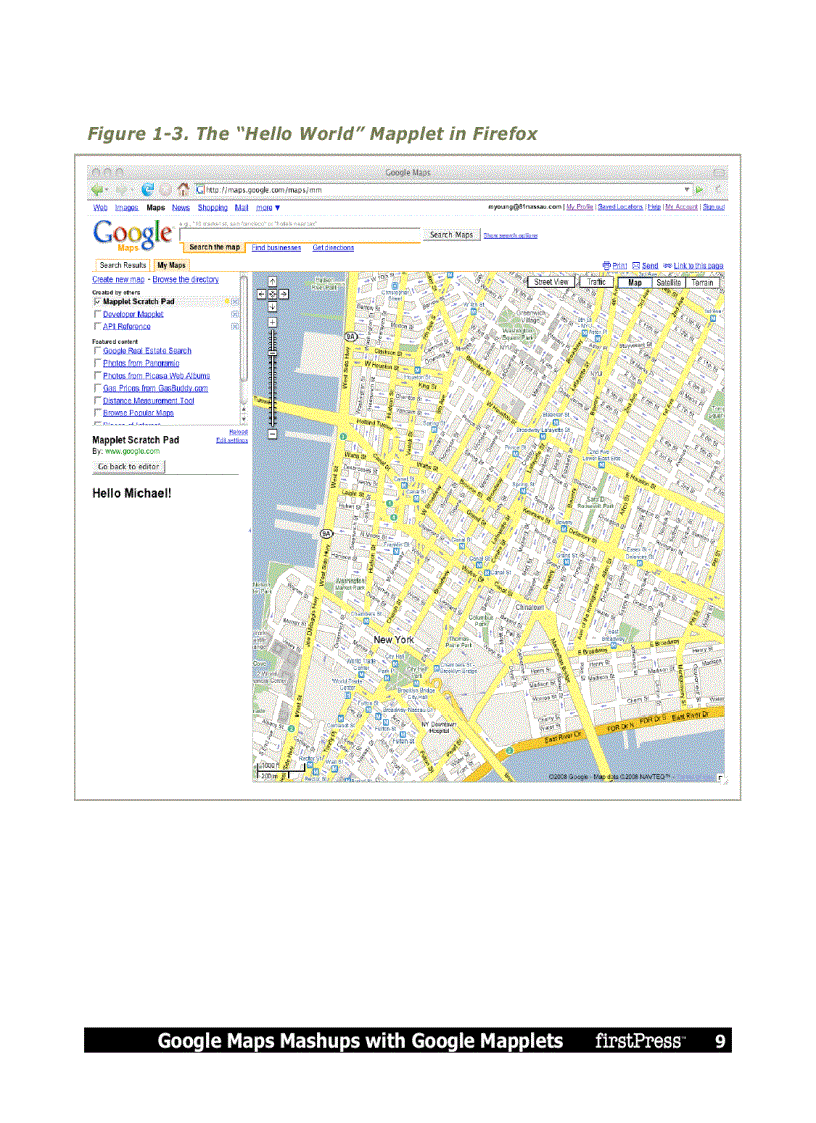The width and height of the screenshot is (816, 1123).
Task: Click the Reload page icon
Action: [147, 187]
